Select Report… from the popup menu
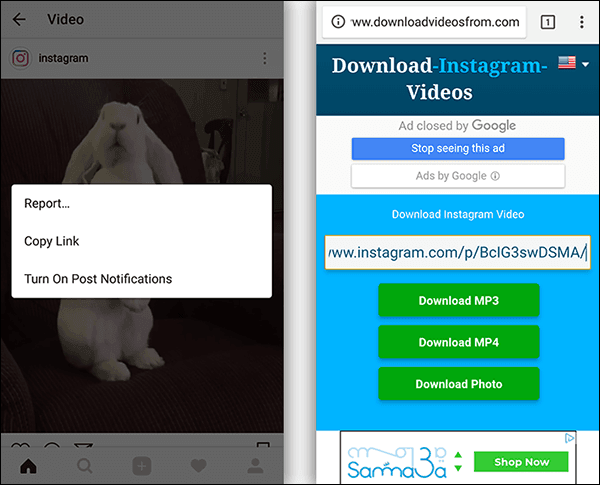Screen dimensions: 600x485 [142, 203]
